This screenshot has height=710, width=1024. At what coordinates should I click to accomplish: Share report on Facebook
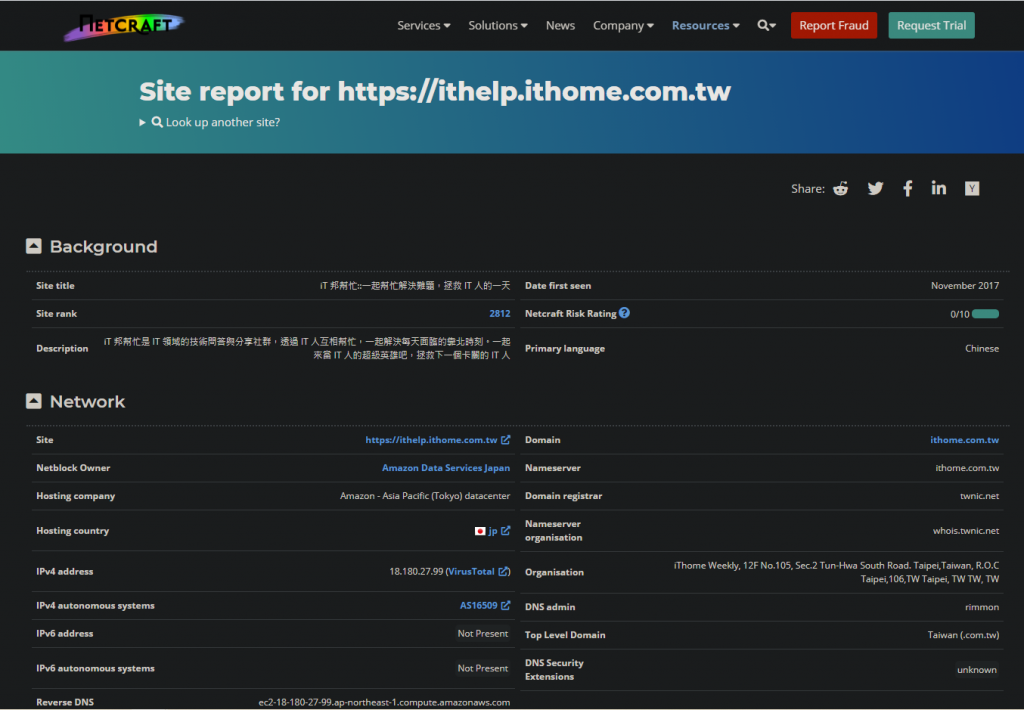click(x=908, y=189)
